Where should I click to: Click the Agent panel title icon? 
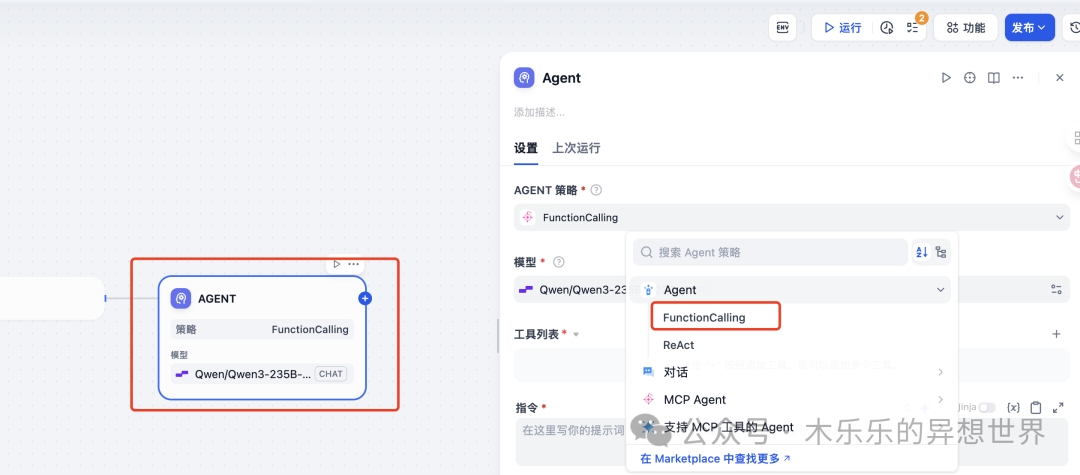(525, 78)
